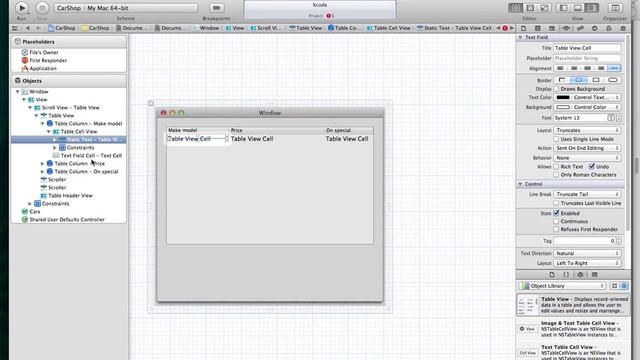Open the Code Snippet library

(x=566, y=274)
